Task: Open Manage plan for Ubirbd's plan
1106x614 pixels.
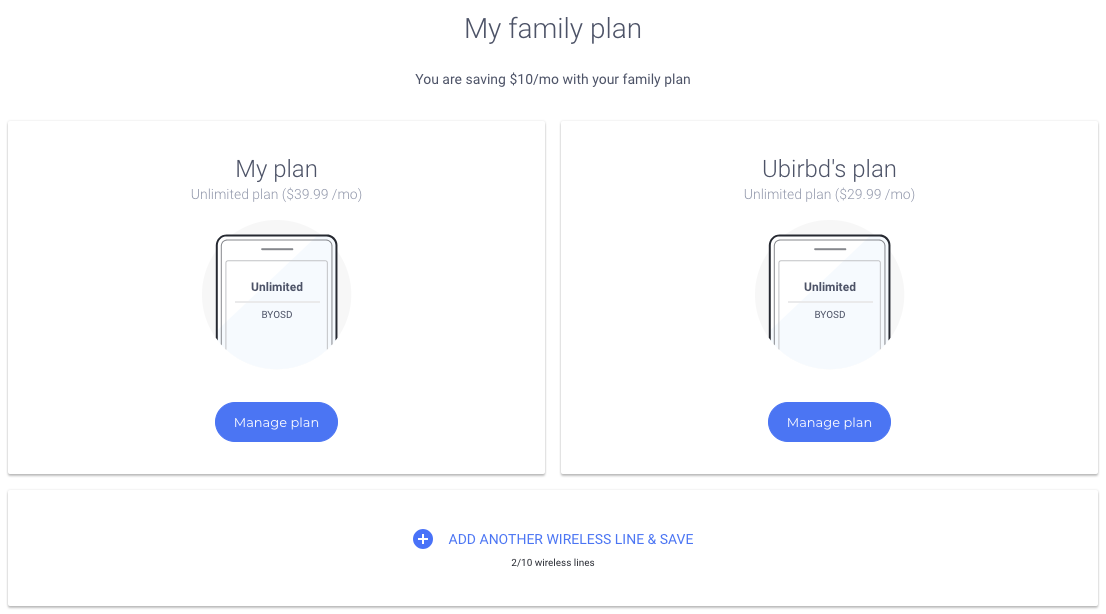Action: pos(829,422)
